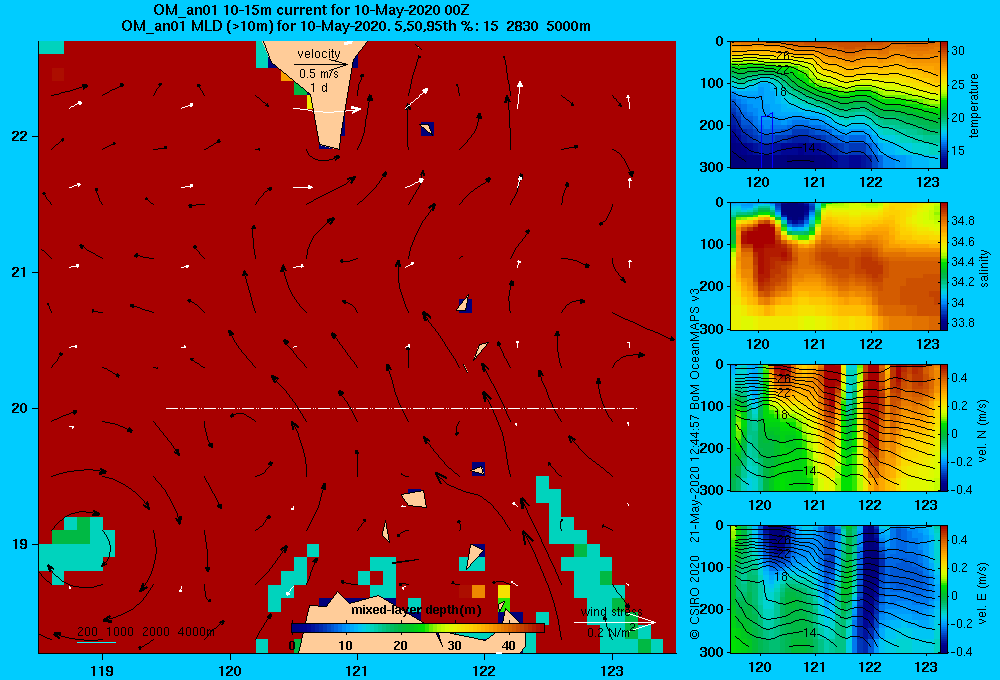Click longitude label 119 under the map
This screenshot has width=1000, height=680.
102,670
